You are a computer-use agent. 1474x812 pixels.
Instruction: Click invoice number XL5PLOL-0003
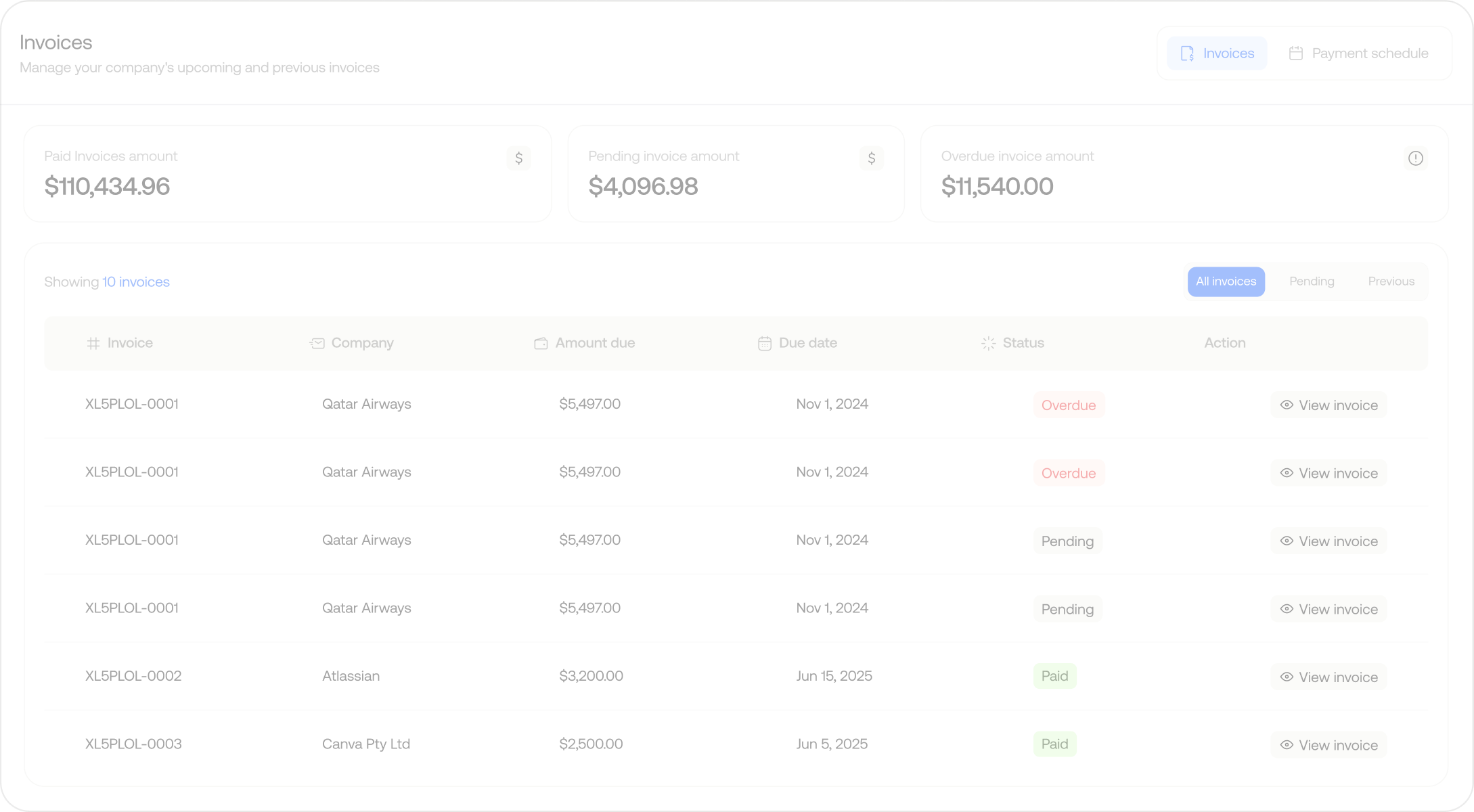(x=133, y=744)
